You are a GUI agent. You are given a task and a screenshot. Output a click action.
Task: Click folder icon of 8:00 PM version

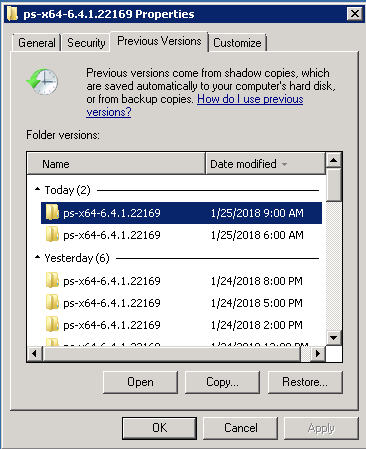[x=52, y=280]
